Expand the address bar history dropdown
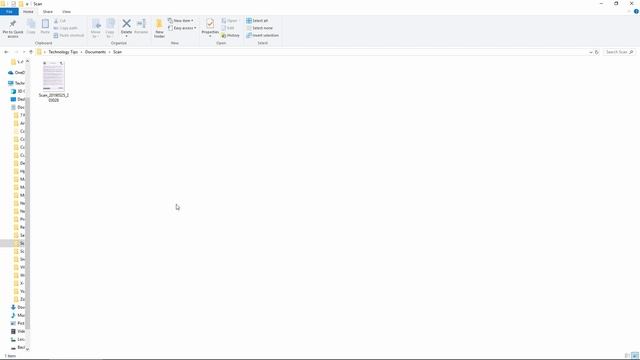This screenshot has height=360, width=640. [x=591, y=52]
